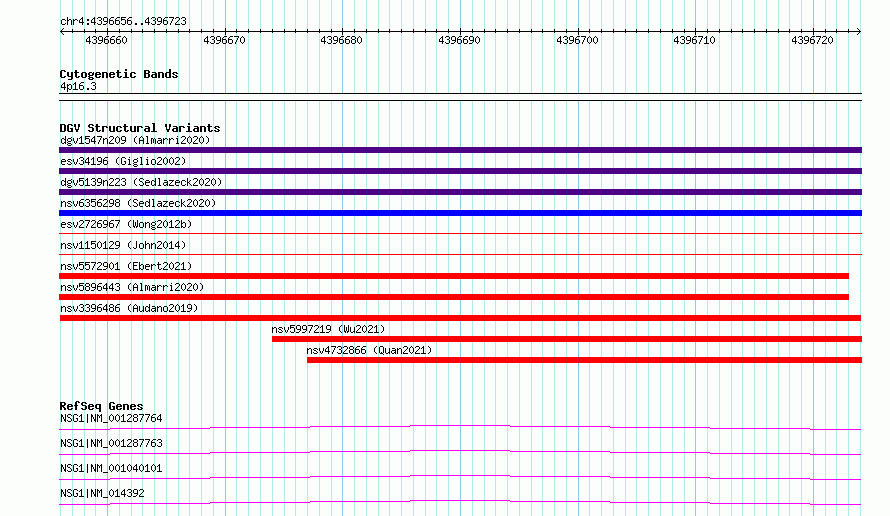Click the right arrow of the ruler

pyautogui.click(x=859, y=31)
